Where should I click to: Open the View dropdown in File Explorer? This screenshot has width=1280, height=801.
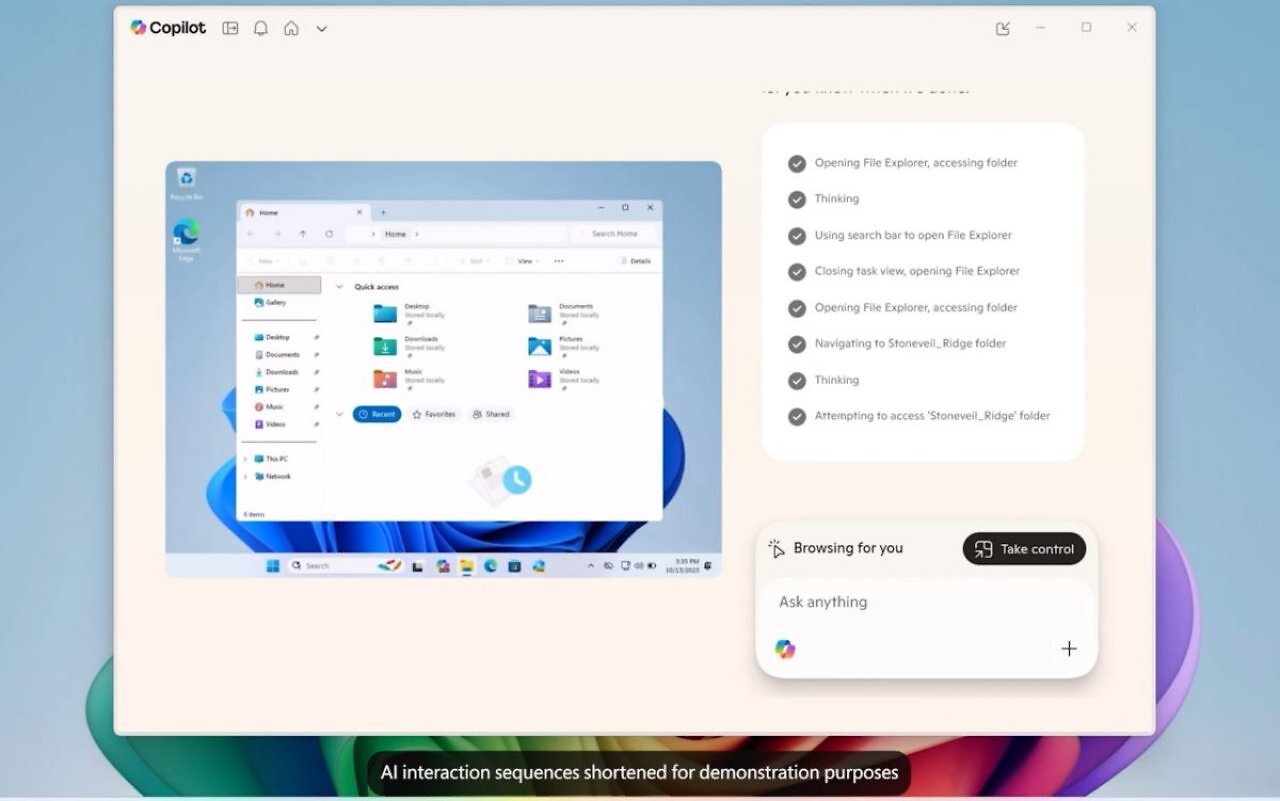pyautogui.click(x=522, y=261)
